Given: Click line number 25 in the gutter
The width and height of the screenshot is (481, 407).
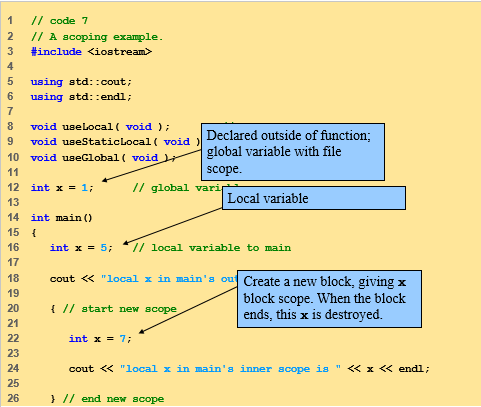Looking at the screenshot, I should [13, 383].
